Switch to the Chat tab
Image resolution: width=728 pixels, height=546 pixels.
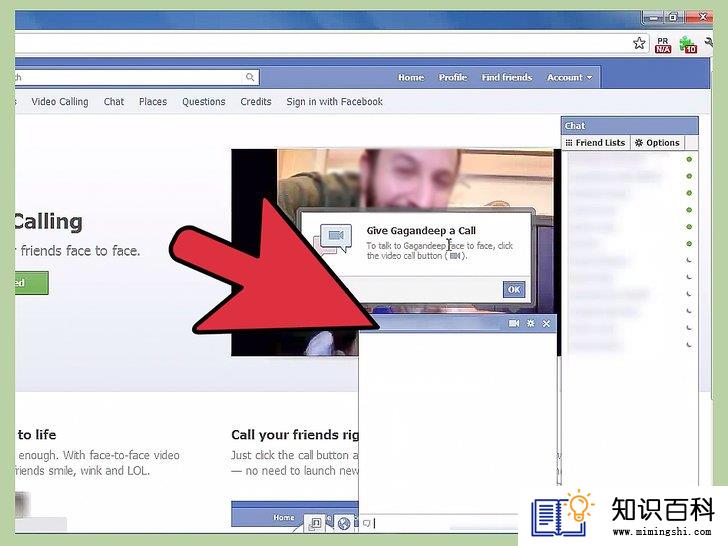(x=114, y=102)
